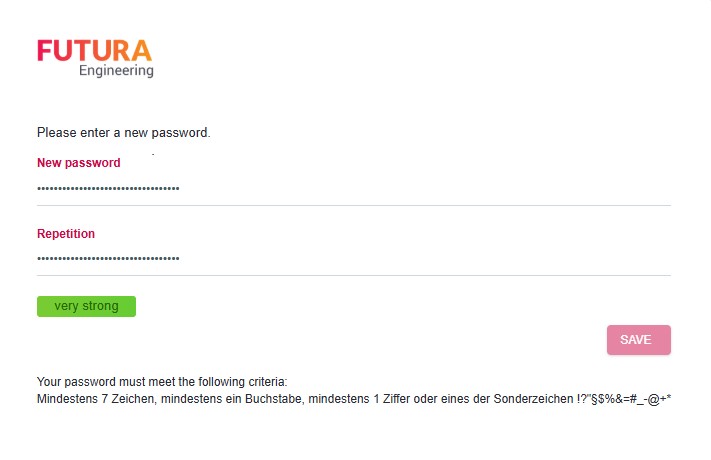Click the special characters list !?"§$%&=#_-@+*

pyautogui.click(x=626, y=399)
